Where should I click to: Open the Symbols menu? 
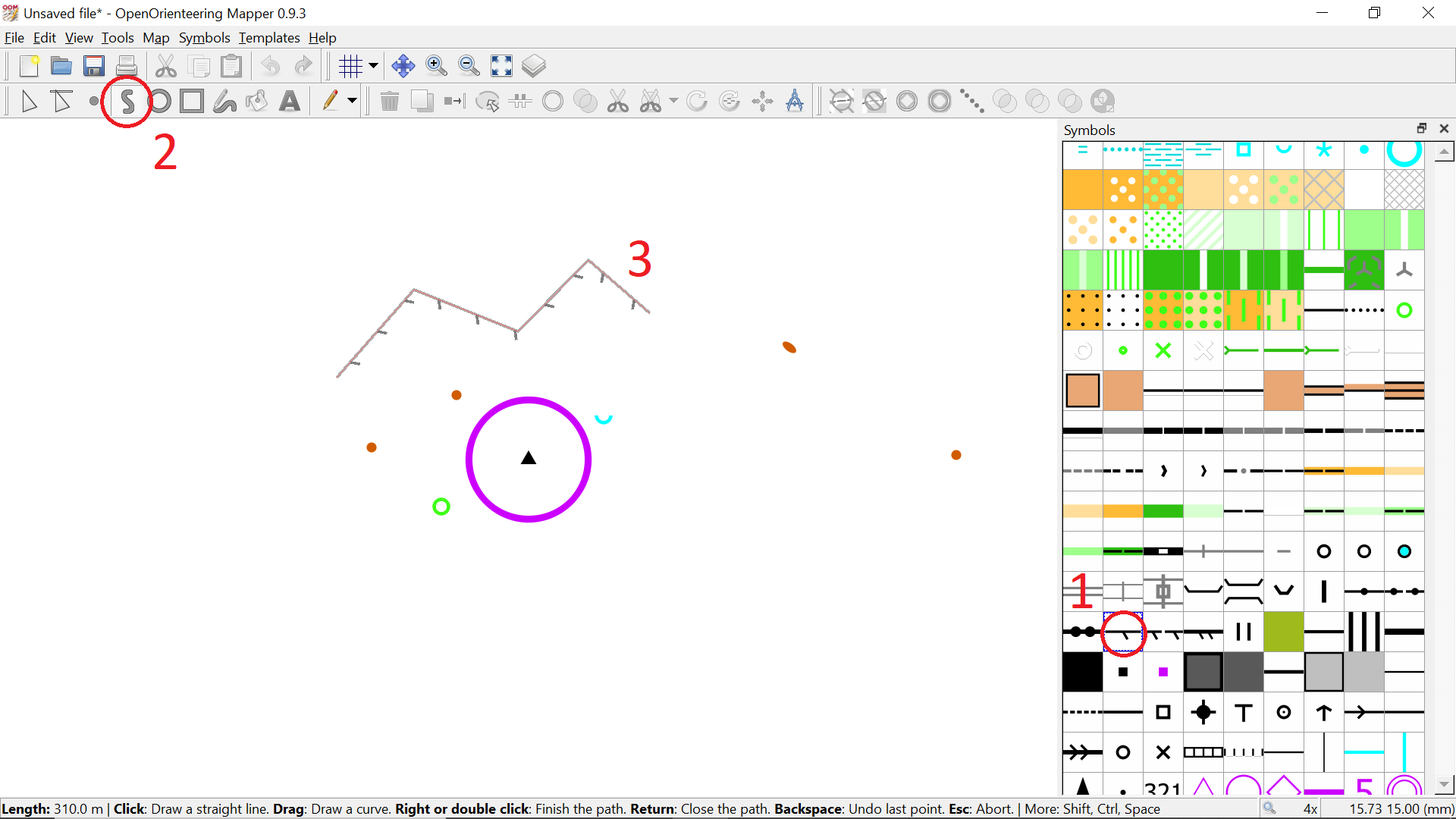click(204, 38)
